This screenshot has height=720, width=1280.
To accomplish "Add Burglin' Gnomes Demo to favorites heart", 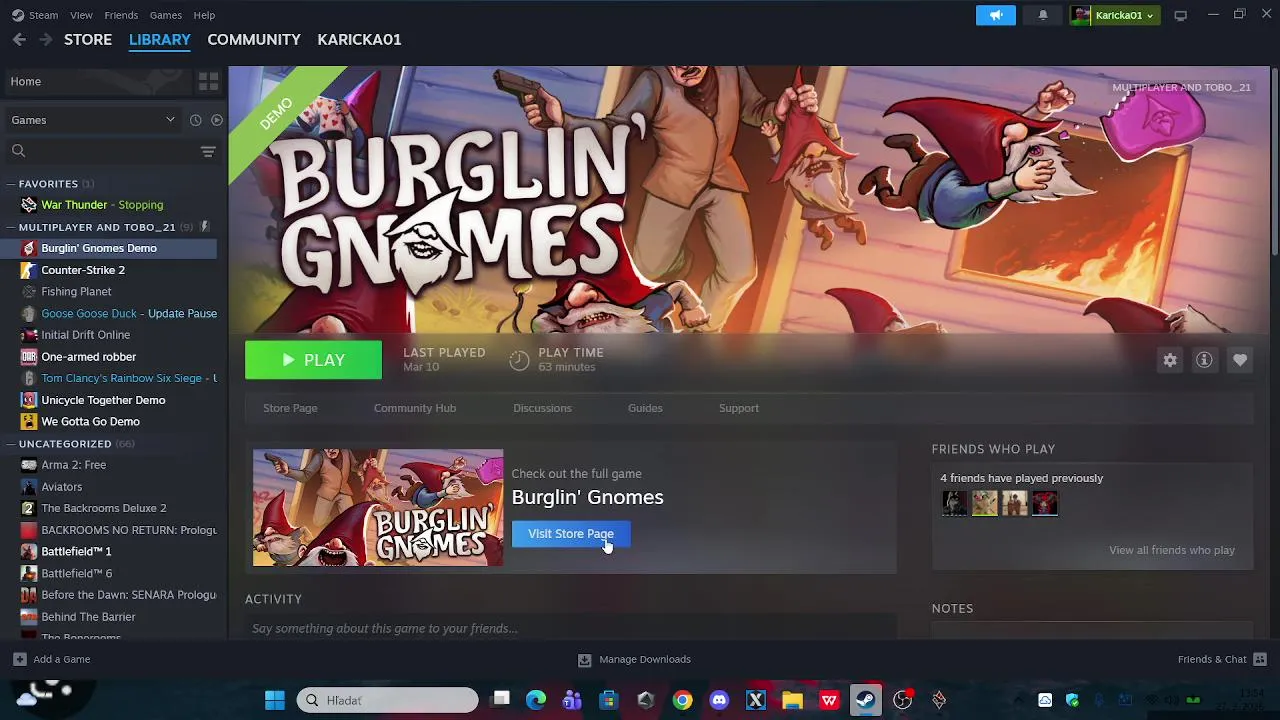I will coord(1240,360).
